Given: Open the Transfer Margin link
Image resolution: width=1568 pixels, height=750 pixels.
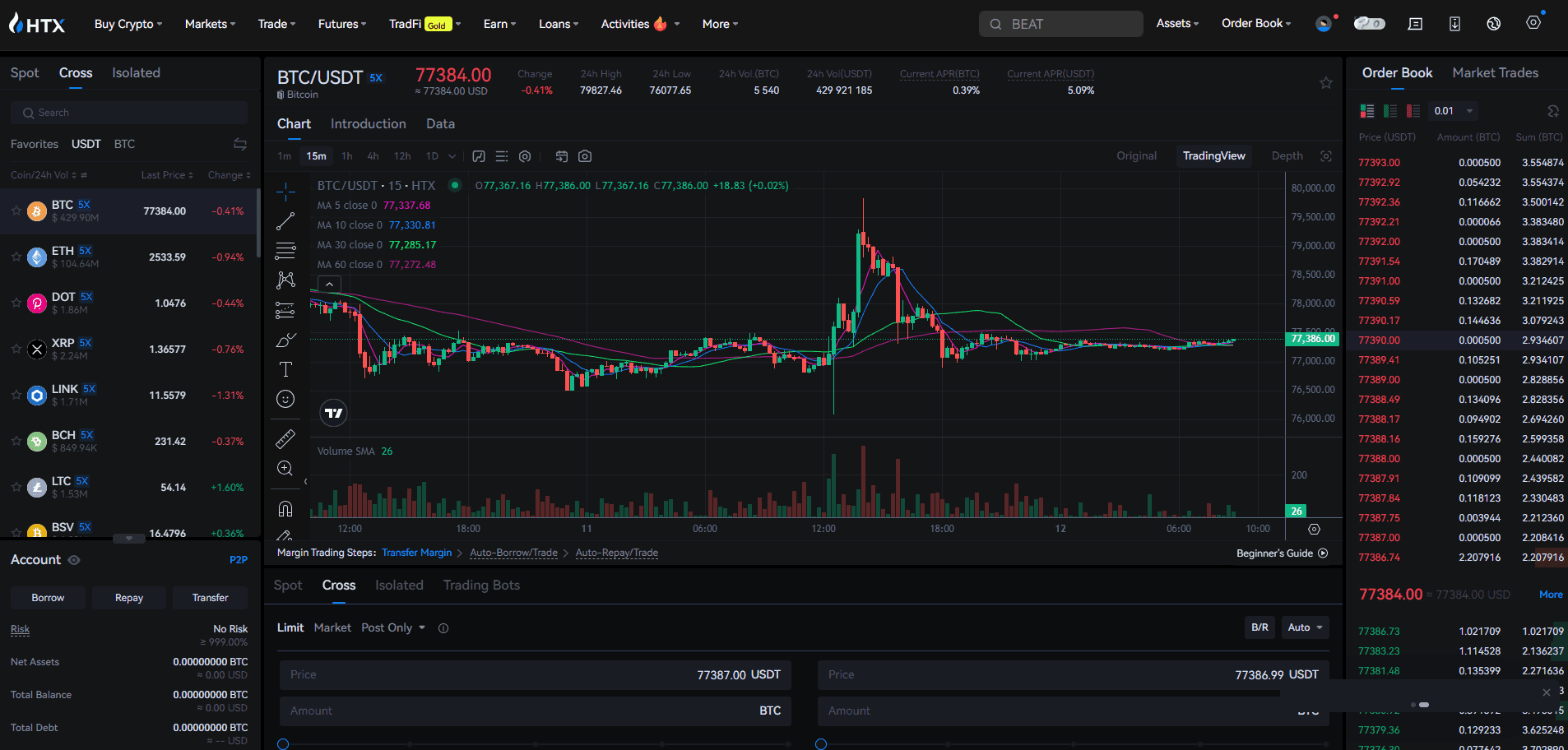Looking at the screenshot, I should (x=416, y=553).
